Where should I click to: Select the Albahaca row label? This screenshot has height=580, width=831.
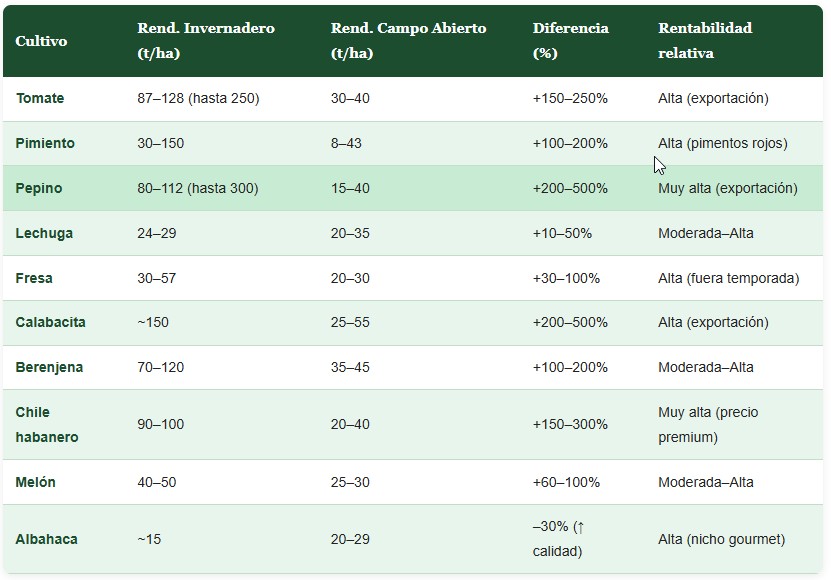tap(46, 539)
